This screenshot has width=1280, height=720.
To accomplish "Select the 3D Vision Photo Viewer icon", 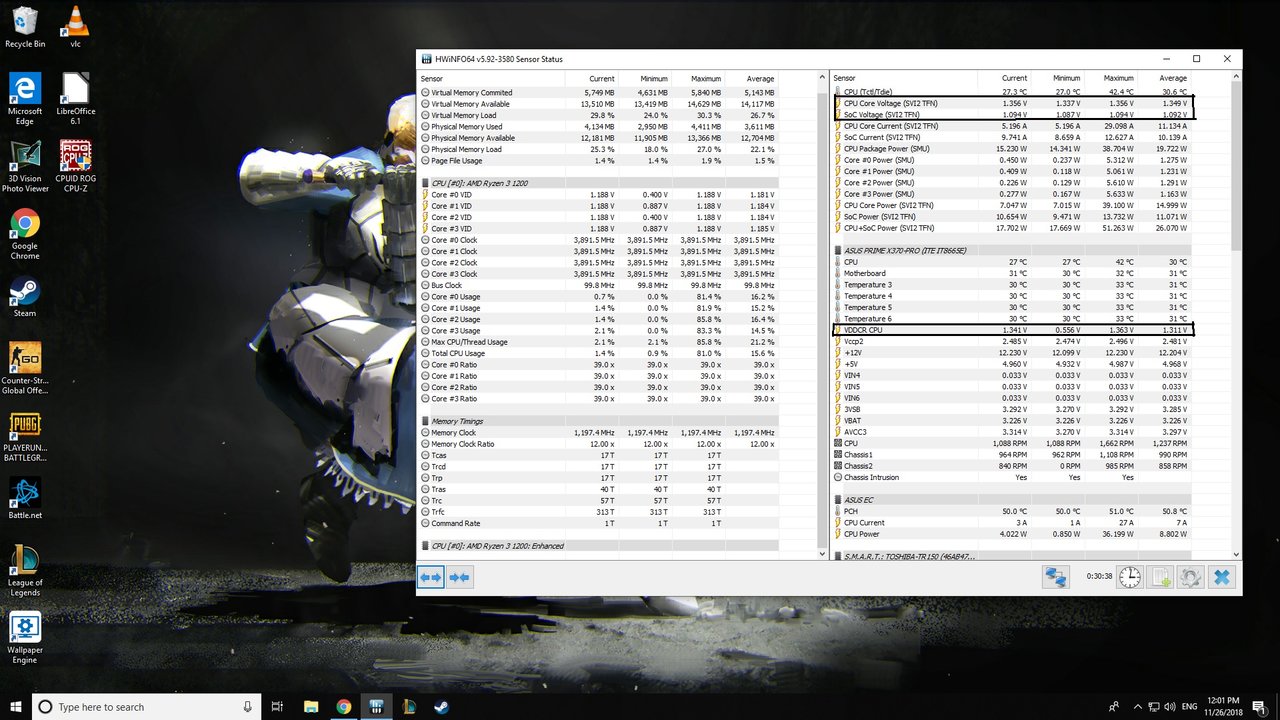I will 25,166.
